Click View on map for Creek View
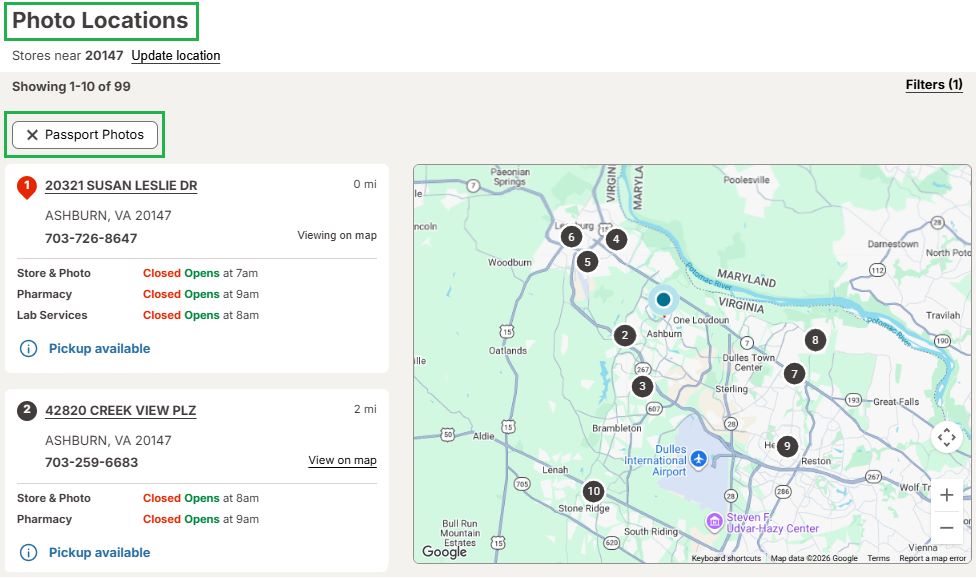The height and width of the screenshot is (578, 976). (342, 460)
